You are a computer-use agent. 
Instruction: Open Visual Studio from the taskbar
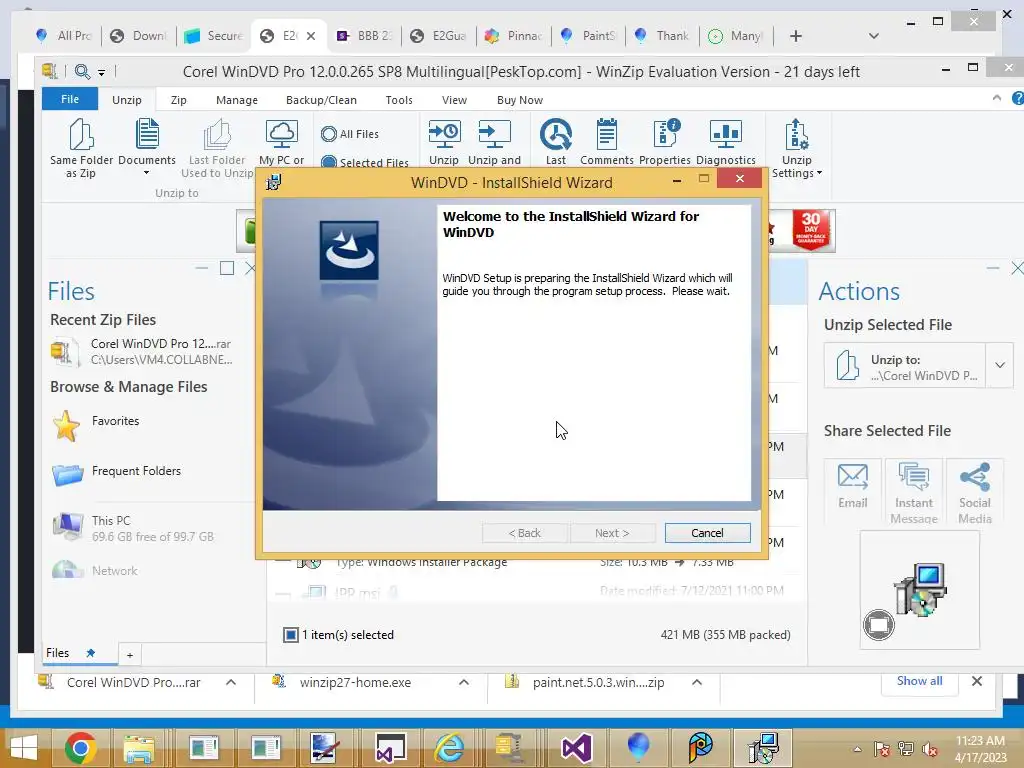pos(577,747)
